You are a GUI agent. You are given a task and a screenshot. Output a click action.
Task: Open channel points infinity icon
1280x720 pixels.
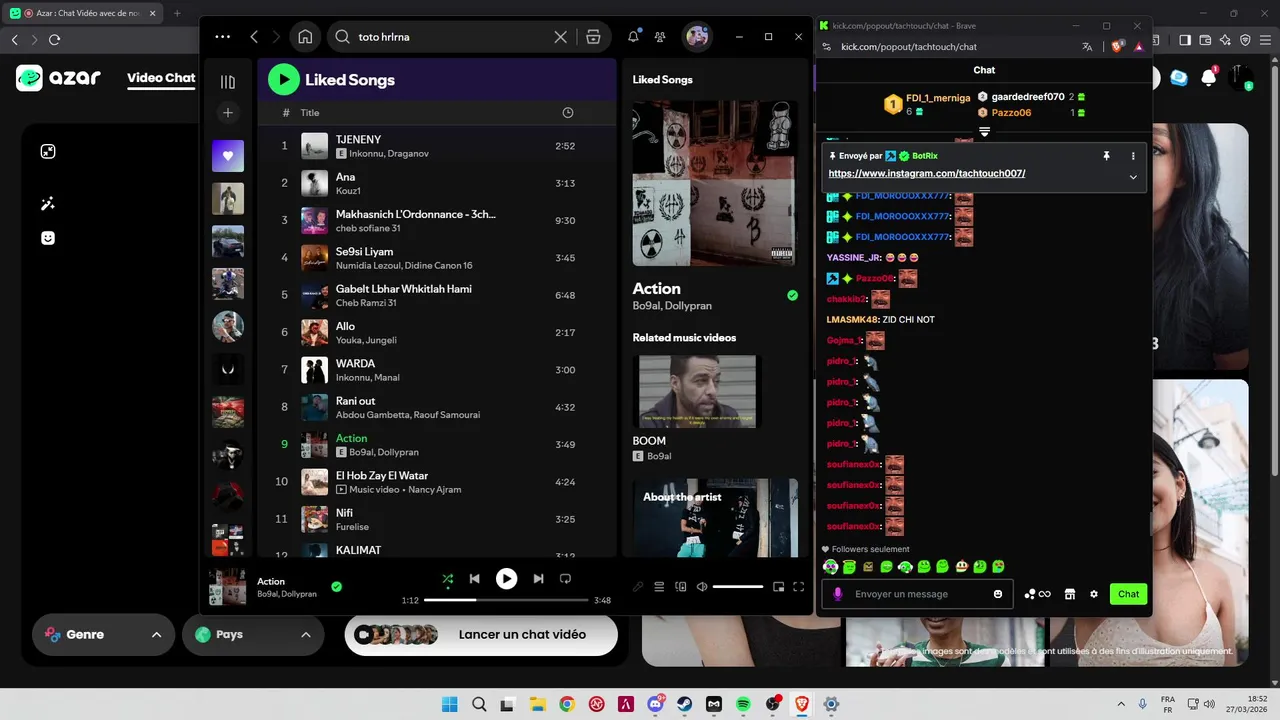pyautogui.click(x=1037, y=594)
